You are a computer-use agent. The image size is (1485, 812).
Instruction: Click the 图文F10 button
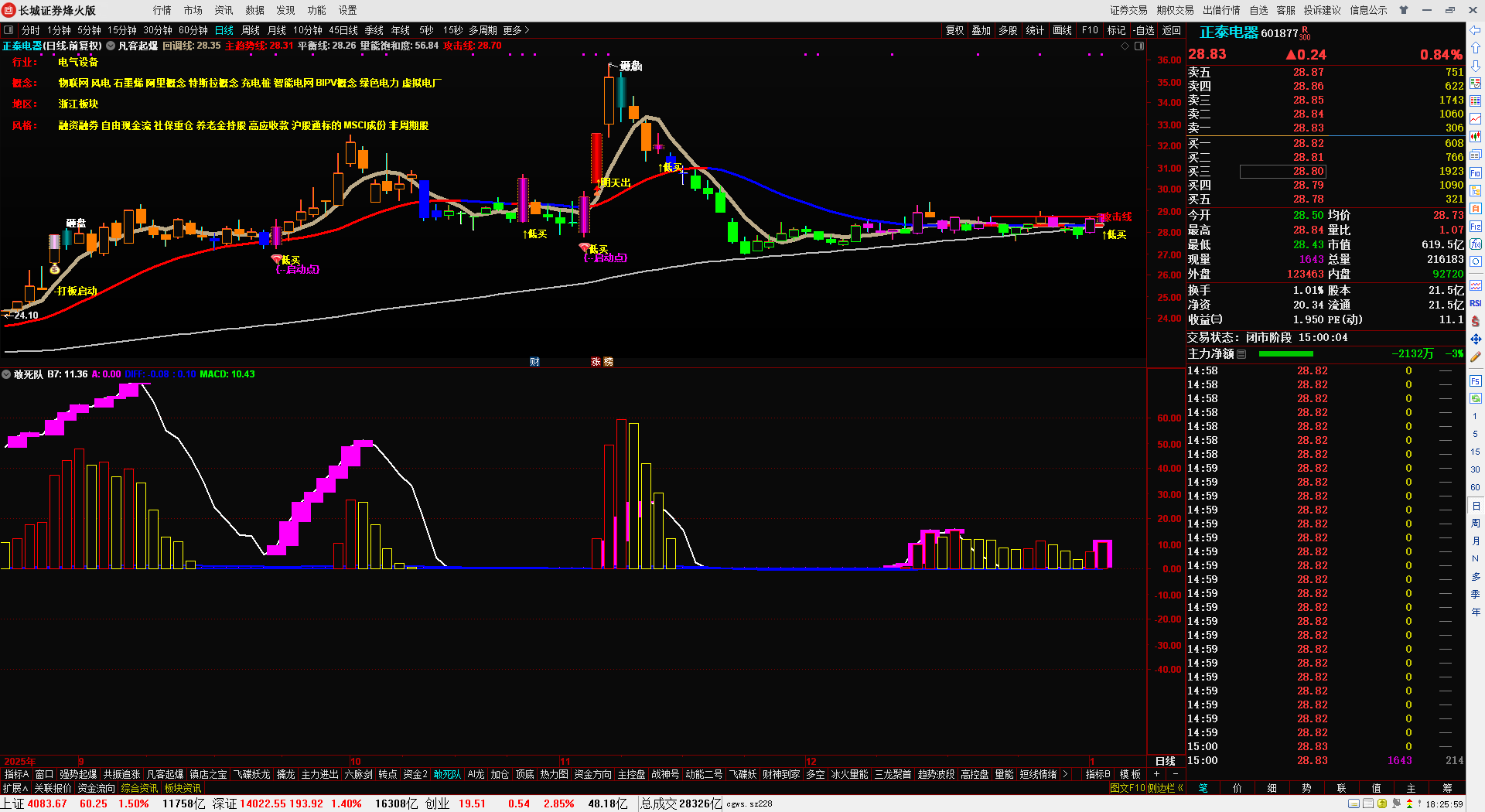pos(1127,788)
